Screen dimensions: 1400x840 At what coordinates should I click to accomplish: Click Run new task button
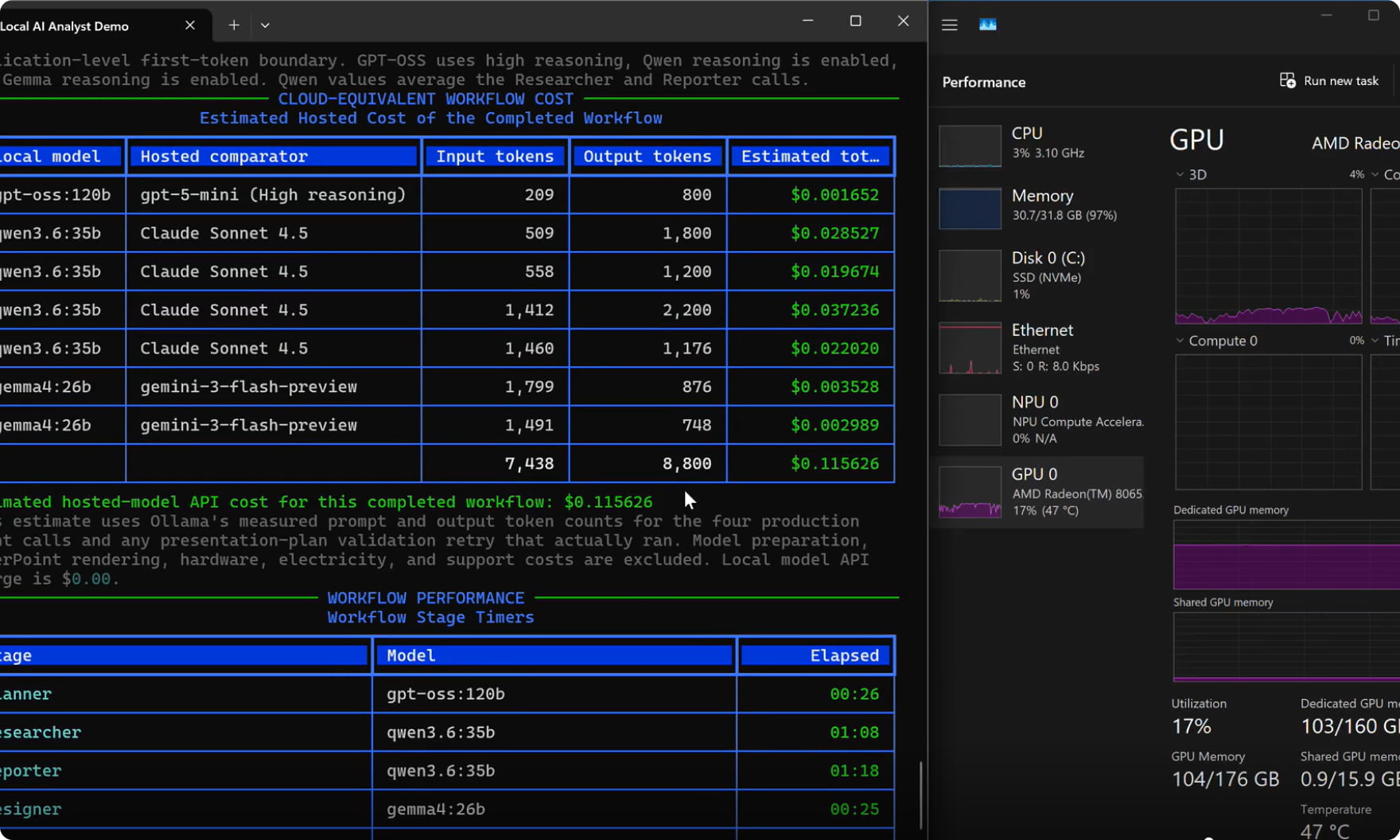pos(1329,80)
